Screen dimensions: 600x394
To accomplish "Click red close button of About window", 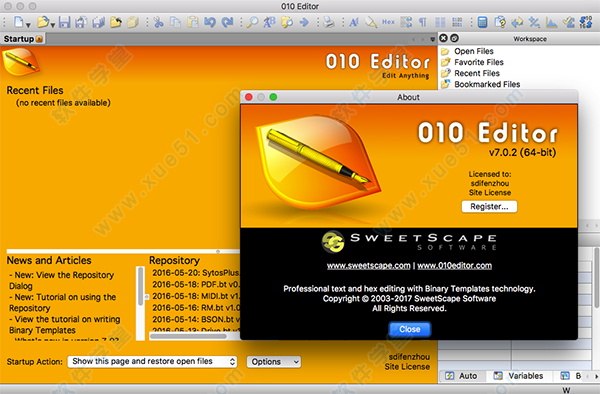I will [x=249, y=97].
